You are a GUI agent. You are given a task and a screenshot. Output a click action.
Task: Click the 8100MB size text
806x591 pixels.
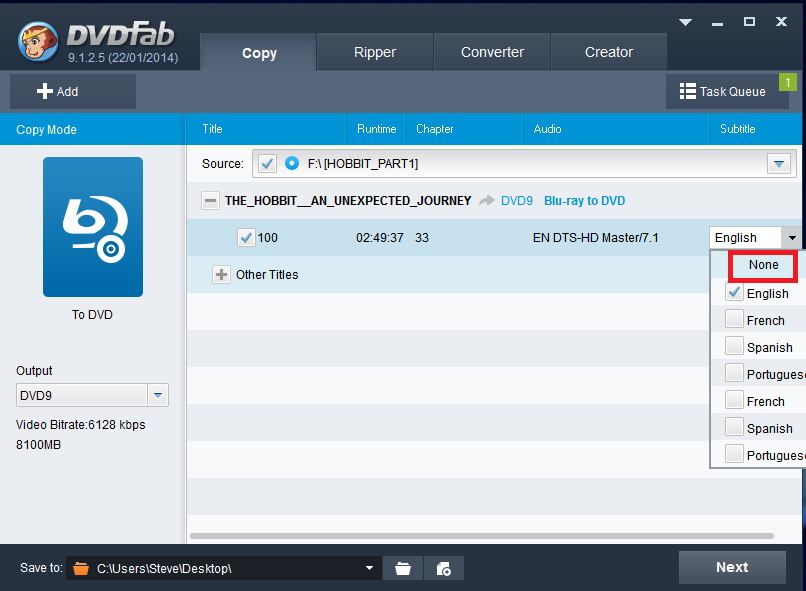(39, 445)
